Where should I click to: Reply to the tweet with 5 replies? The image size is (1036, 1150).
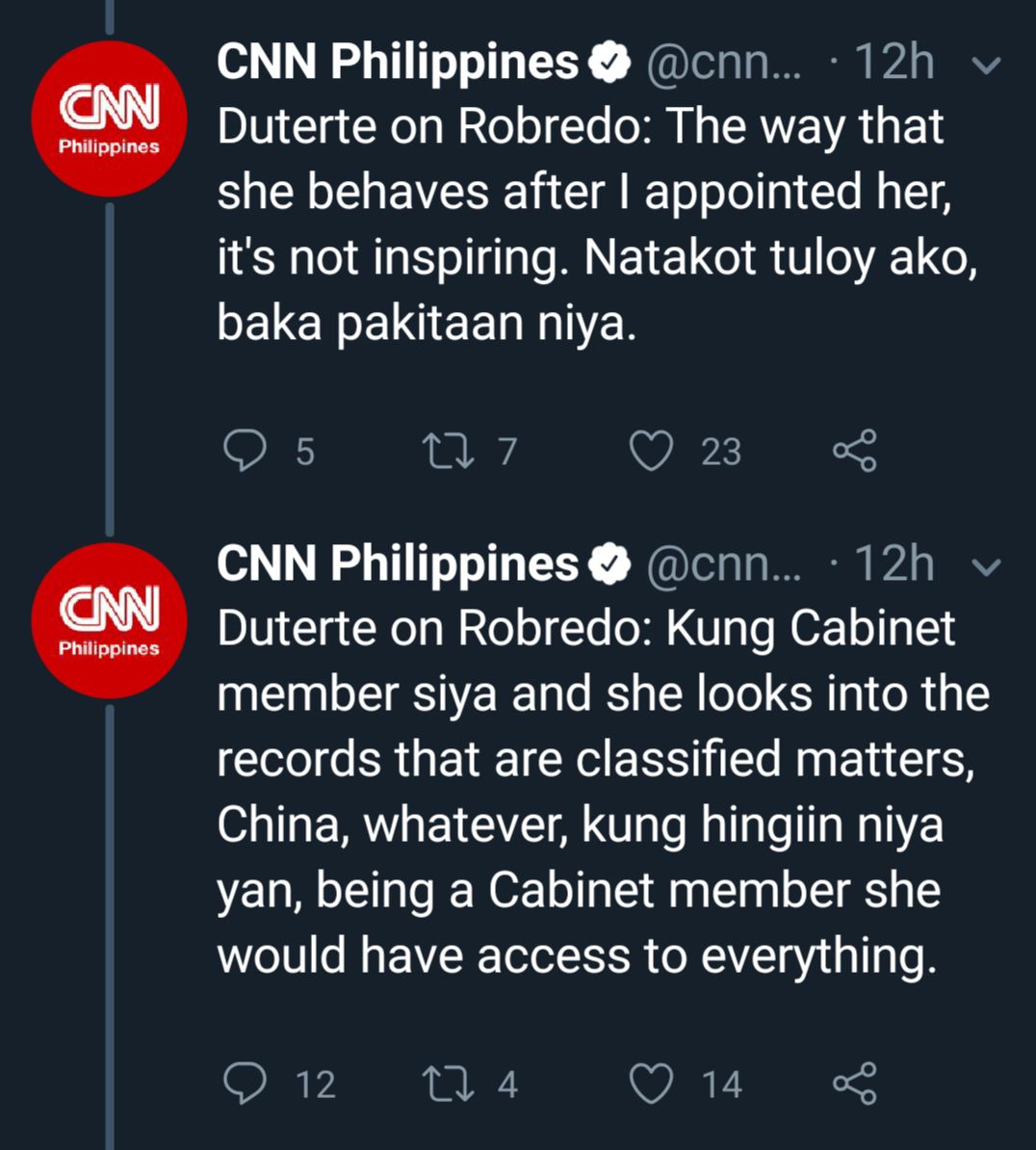[x=245, y=451]
